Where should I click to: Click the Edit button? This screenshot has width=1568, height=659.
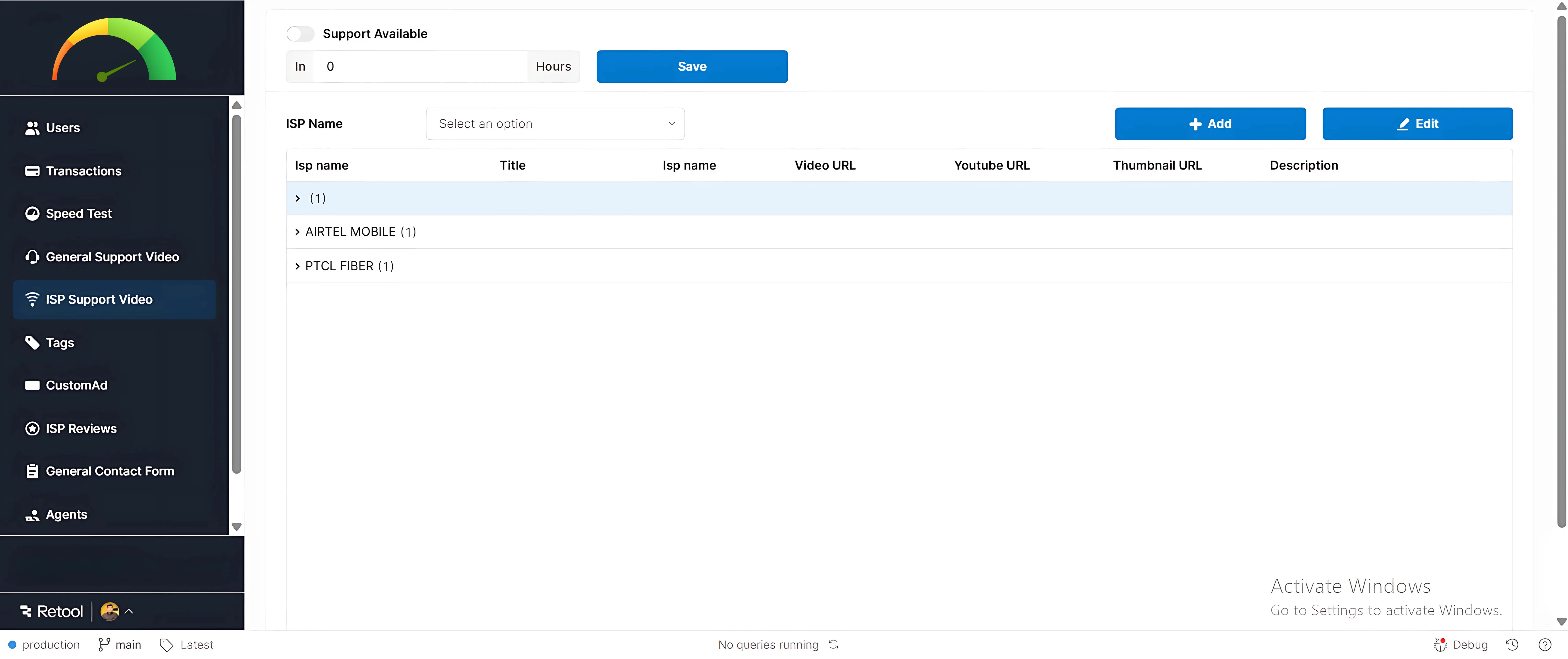tap(1417, 123)
